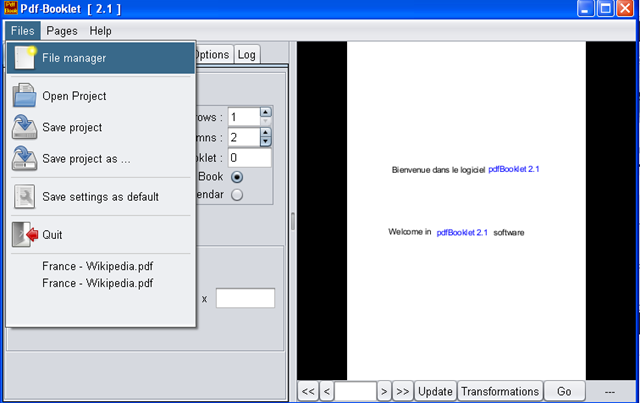Click the Save project as disk icon

(x=24, y=158)
